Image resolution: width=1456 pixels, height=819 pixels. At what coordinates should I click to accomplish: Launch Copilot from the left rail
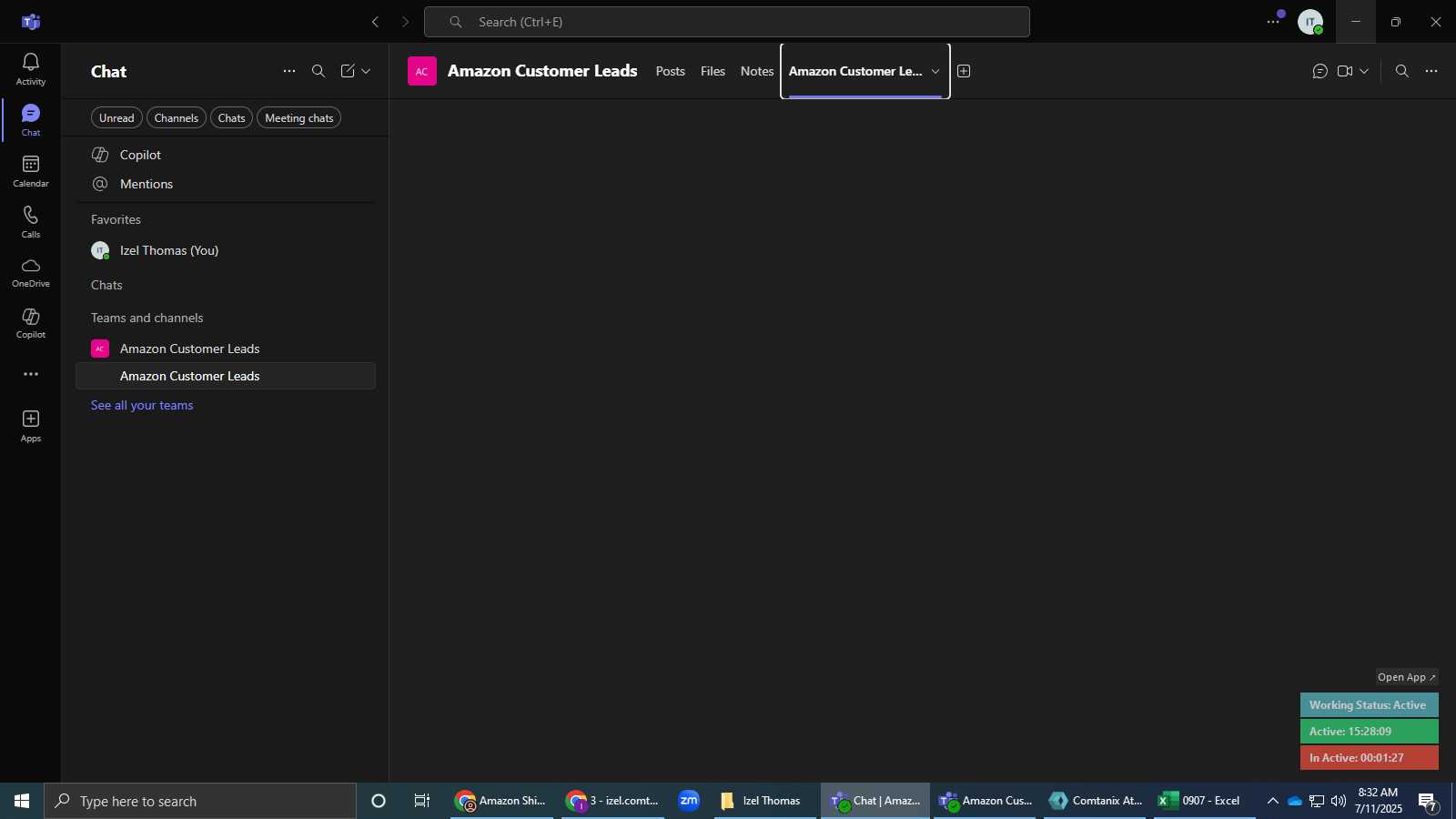(31, 323)
